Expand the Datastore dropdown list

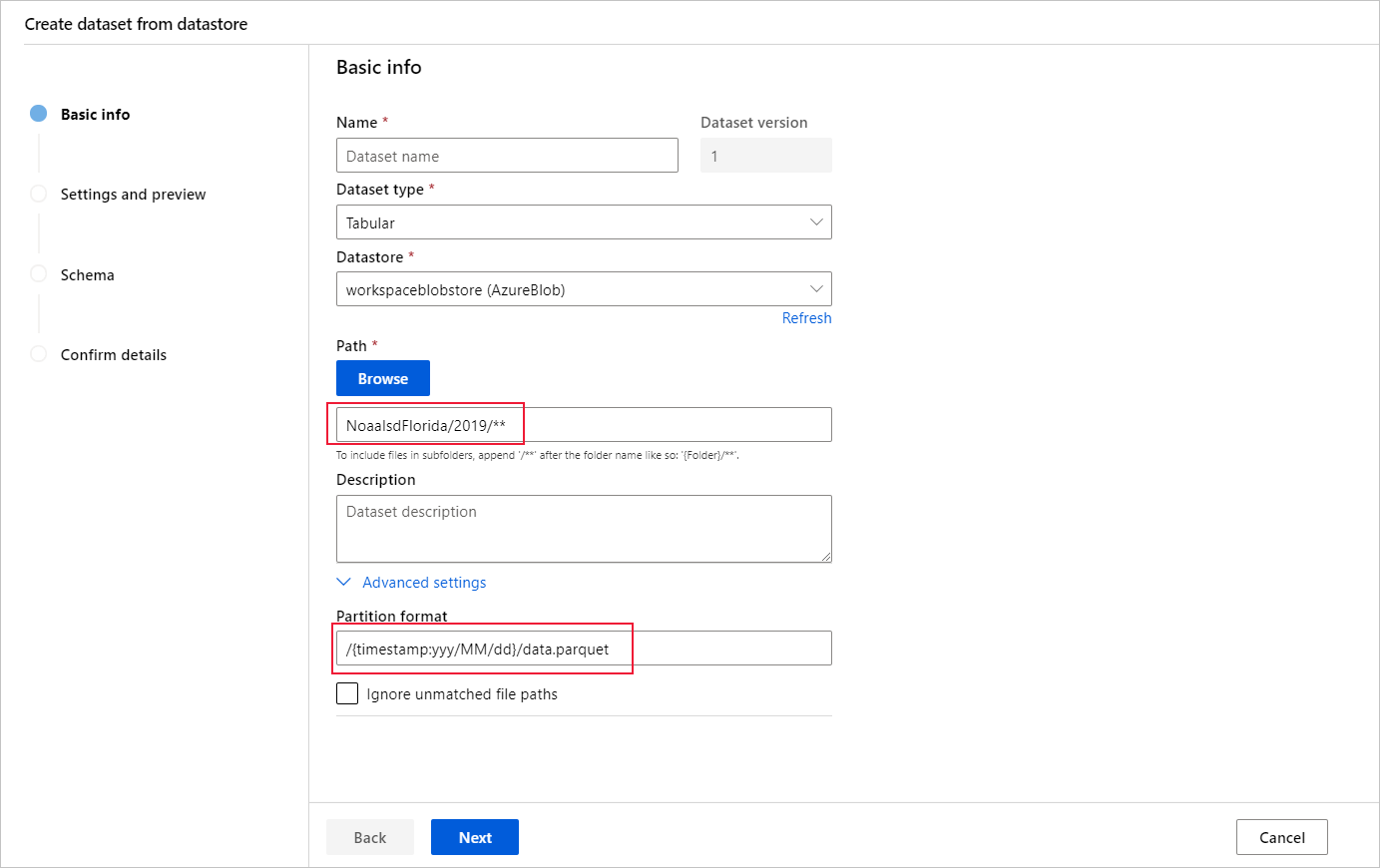[x=584, y=289]
